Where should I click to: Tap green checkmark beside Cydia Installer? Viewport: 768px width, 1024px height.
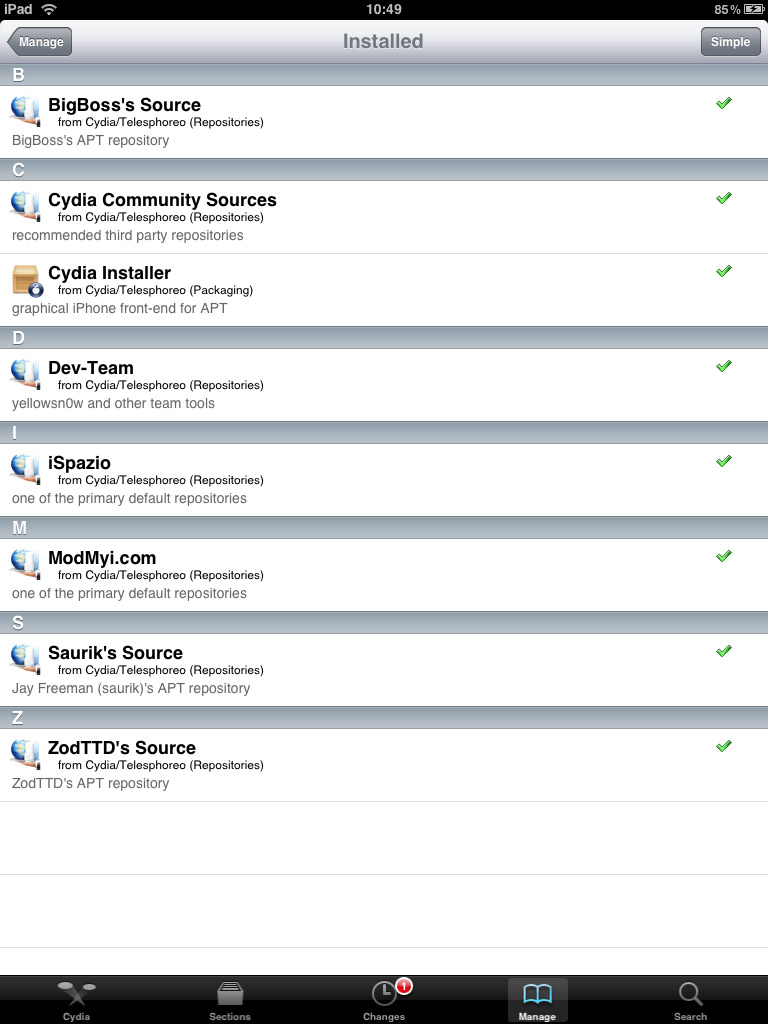click(724, 271)
